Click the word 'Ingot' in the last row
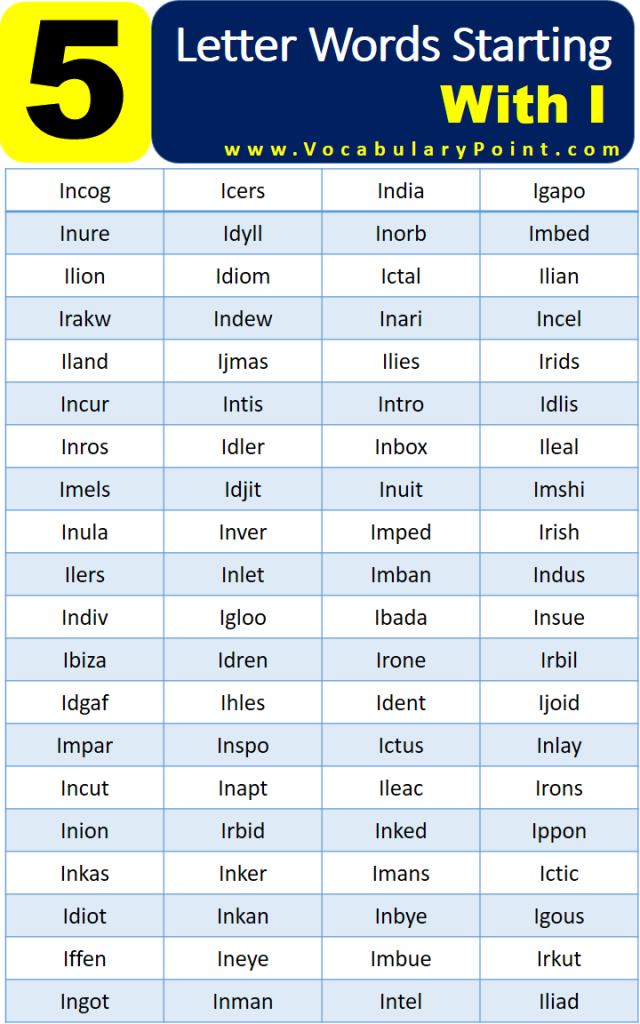 coord(85,1001)
